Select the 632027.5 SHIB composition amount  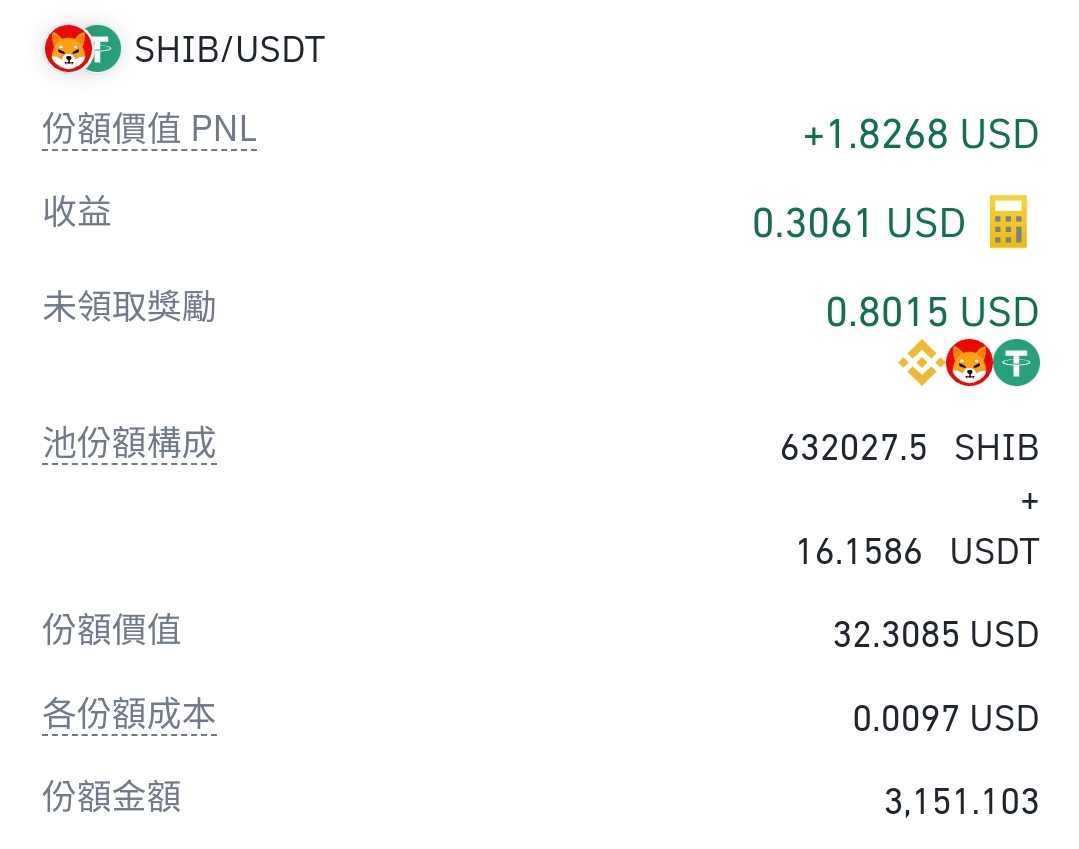tap(910, 448)
